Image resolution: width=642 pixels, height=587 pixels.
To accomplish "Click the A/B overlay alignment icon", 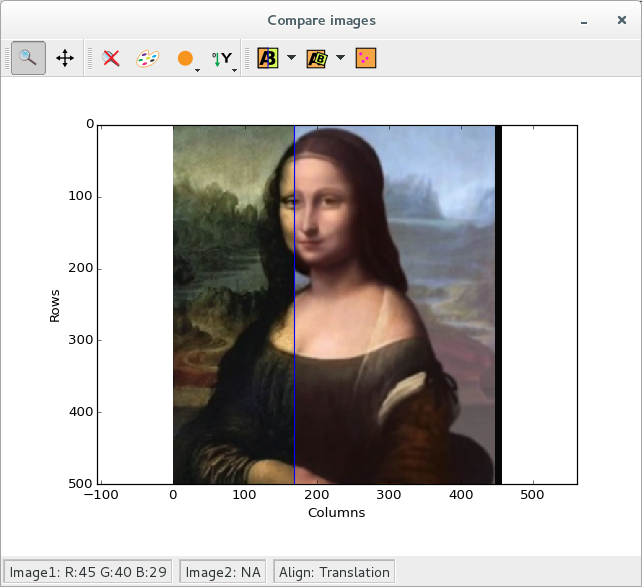I will coord(317,58).
